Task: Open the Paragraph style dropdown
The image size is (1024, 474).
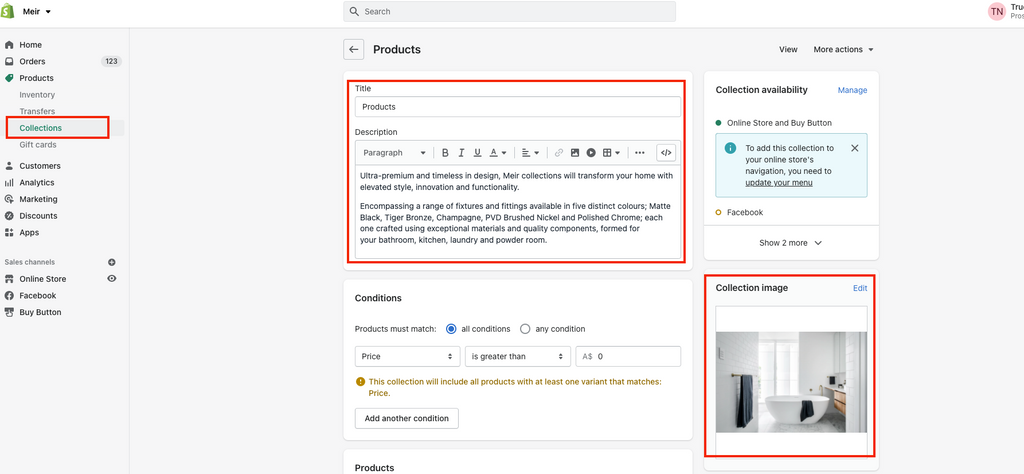Action: 394,153
